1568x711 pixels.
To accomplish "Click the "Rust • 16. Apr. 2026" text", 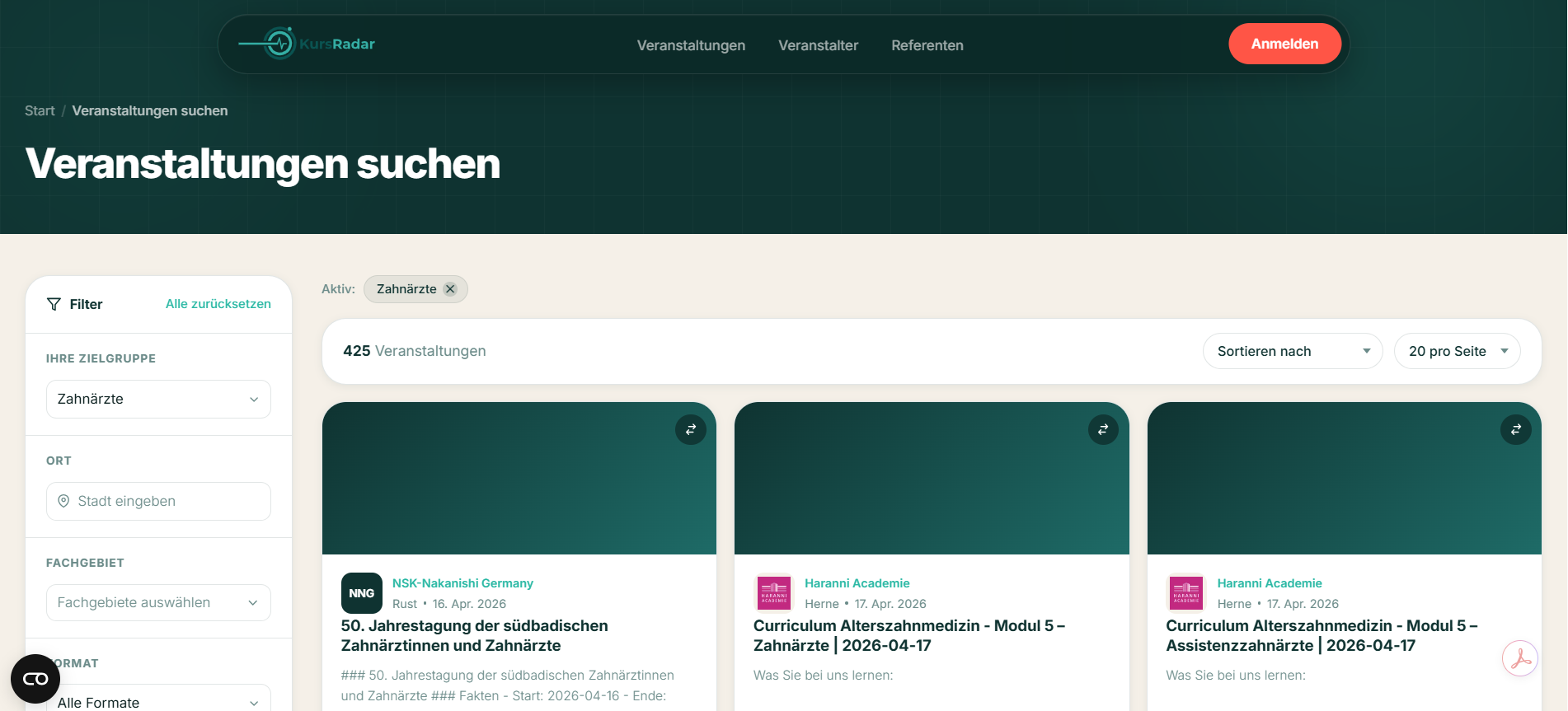I will tap(449, 604).
